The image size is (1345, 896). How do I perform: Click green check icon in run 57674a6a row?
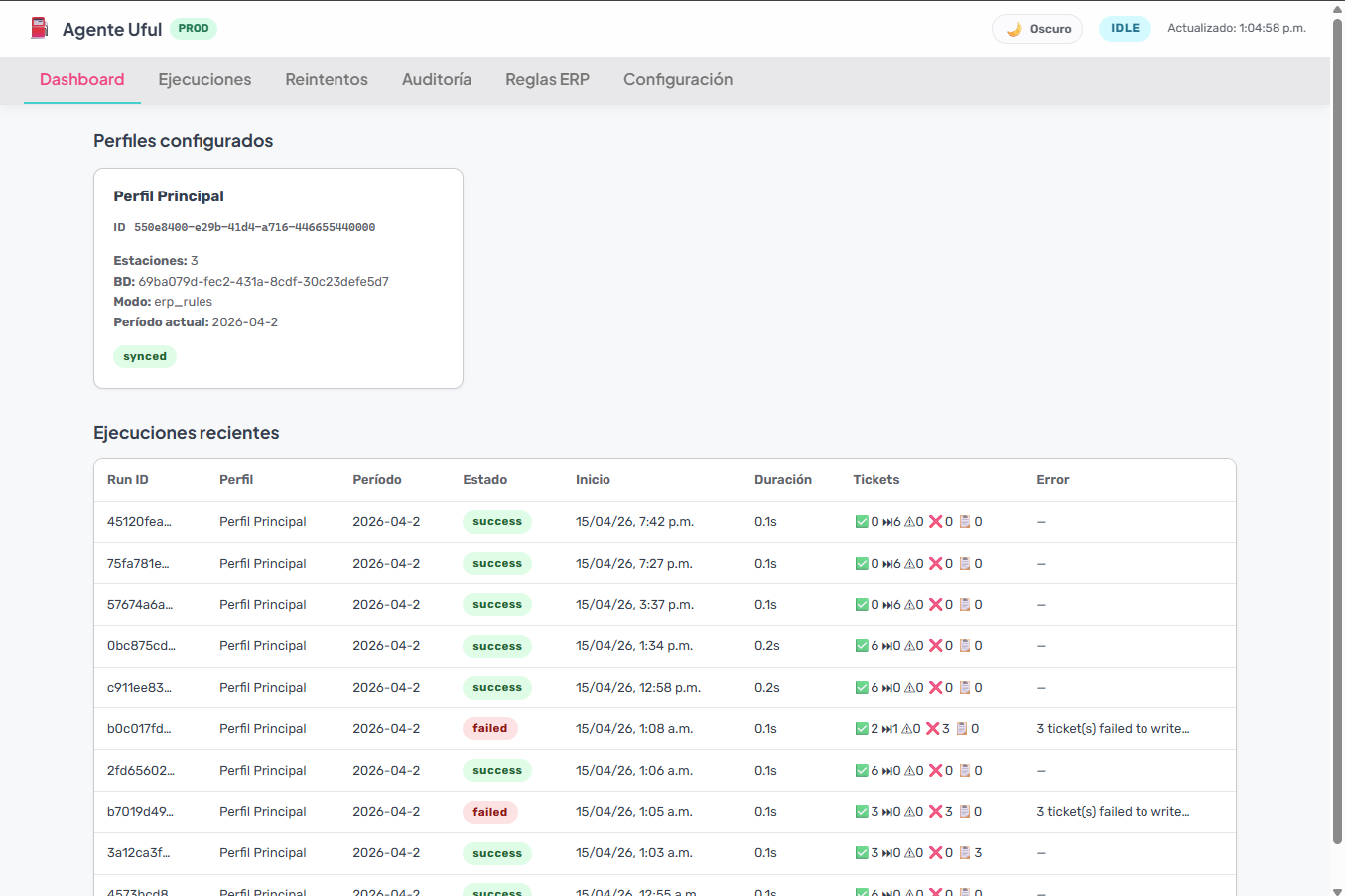tap(862, 605)
